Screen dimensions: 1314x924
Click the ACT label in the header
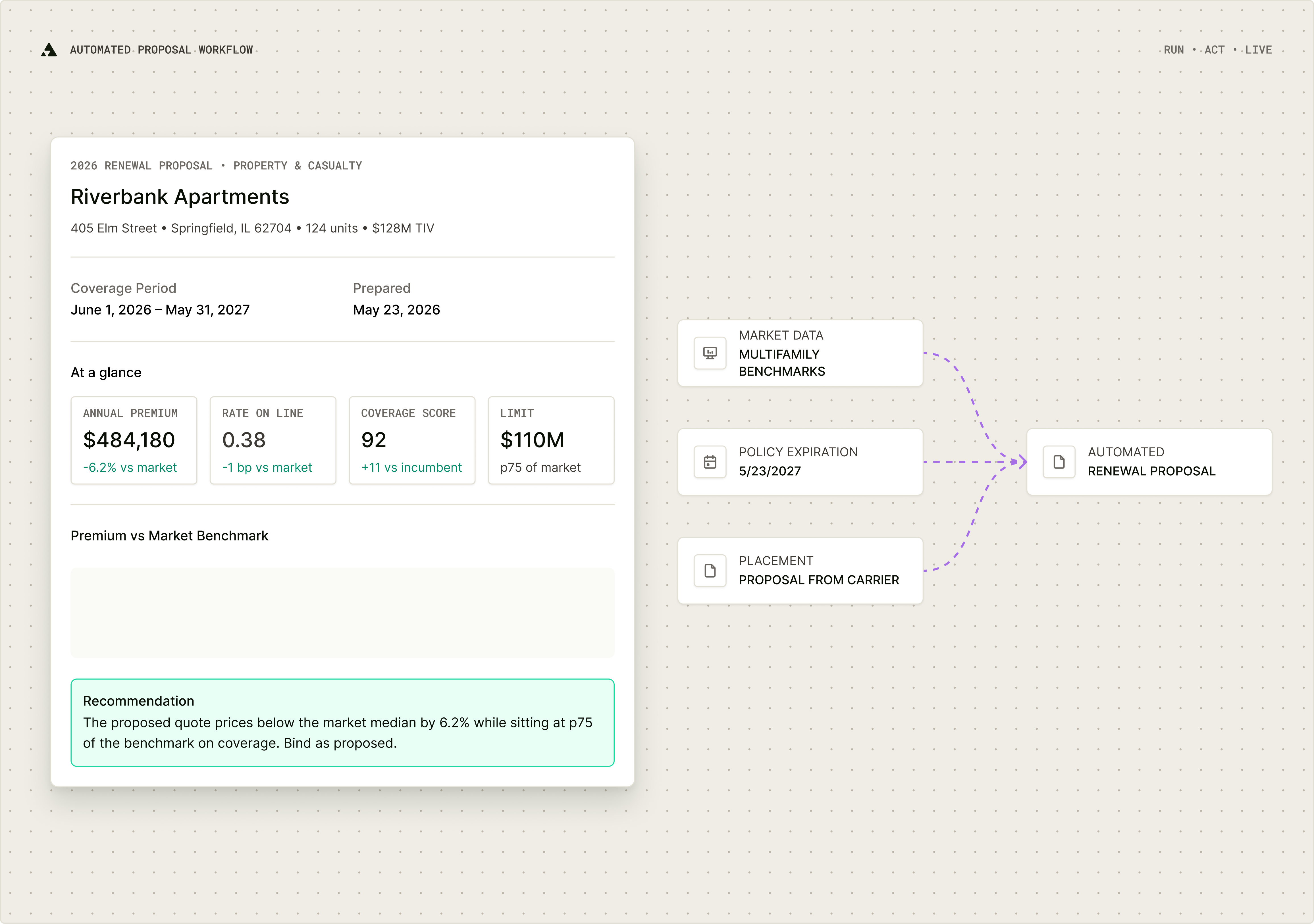1215,50
